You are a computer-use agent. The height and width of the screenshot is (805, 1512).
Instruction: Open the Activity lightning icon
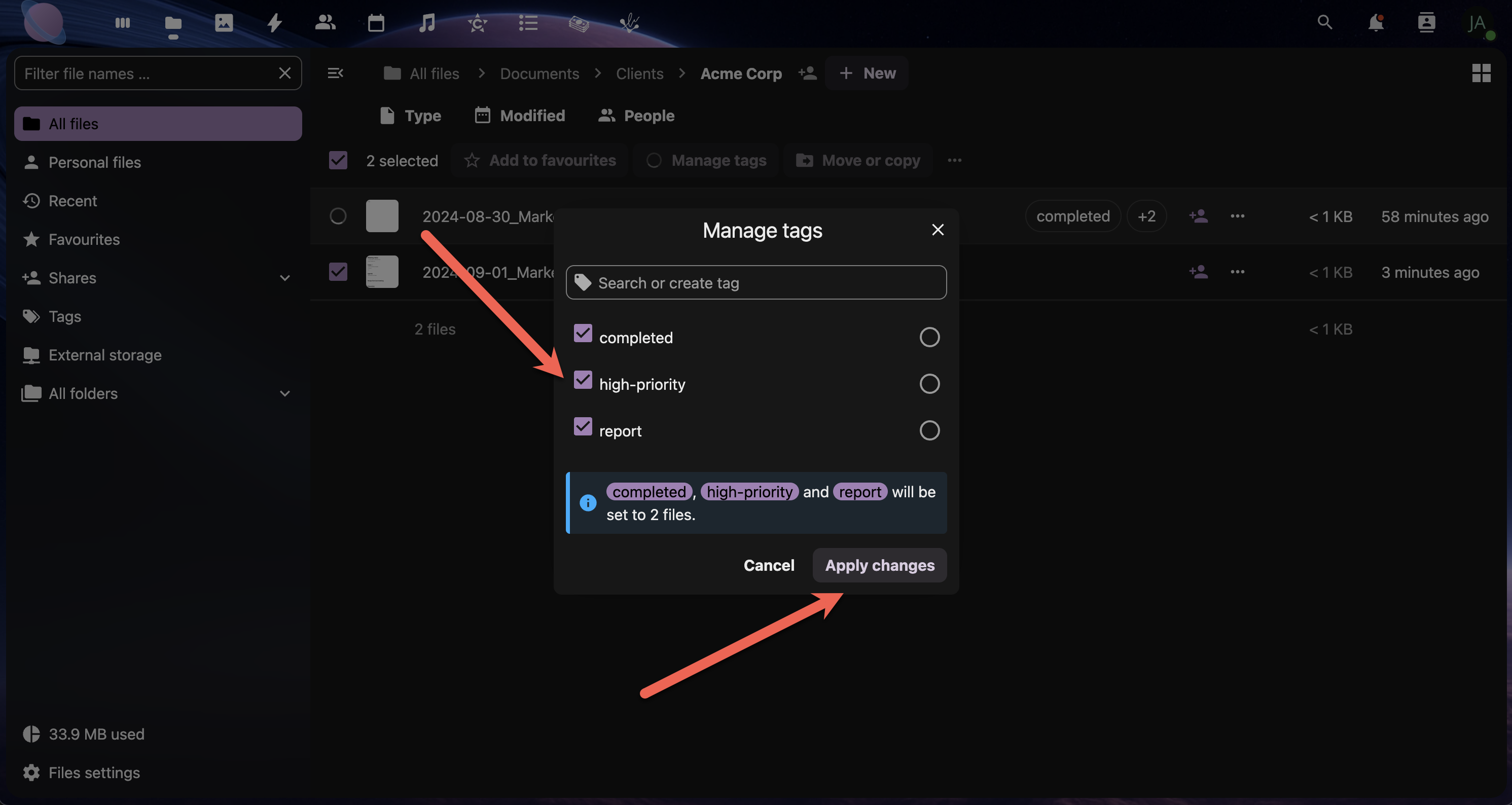[275, 23]
